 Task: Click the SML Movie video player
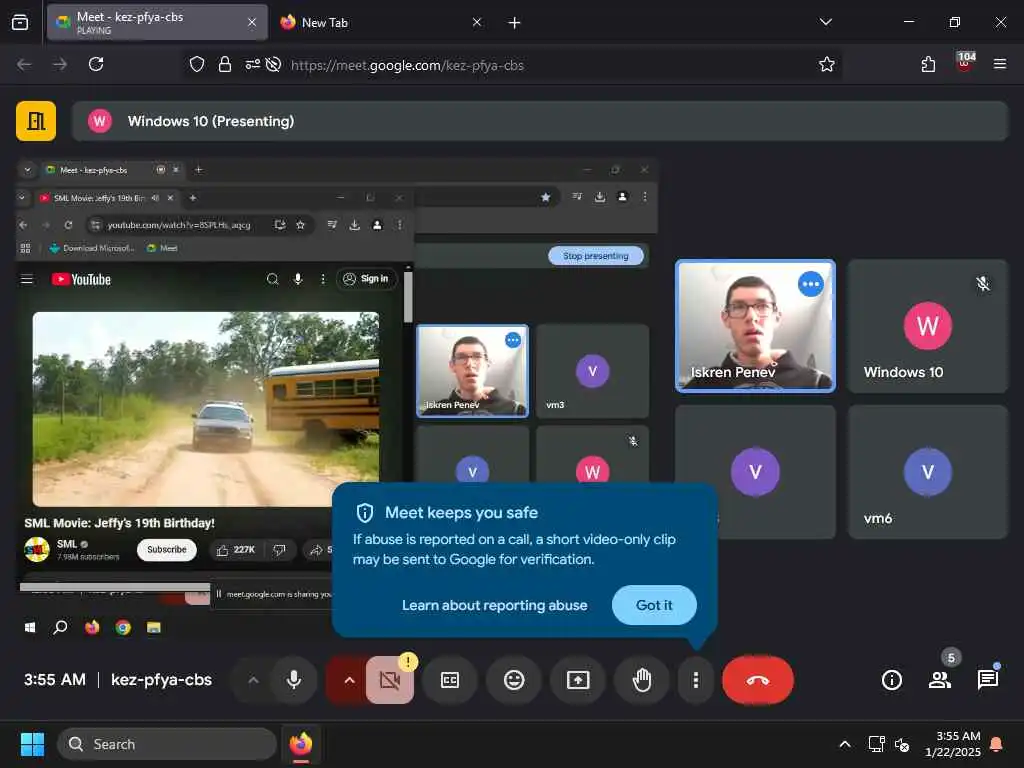click(206, 409)
